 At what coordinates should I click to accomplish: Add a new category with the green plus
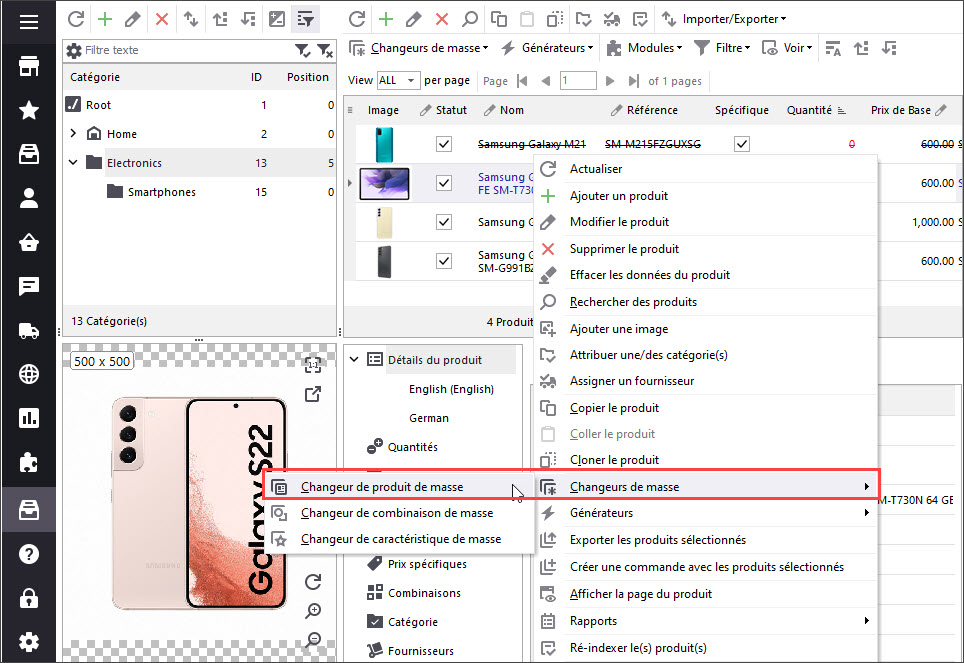(x=105, y=19)
